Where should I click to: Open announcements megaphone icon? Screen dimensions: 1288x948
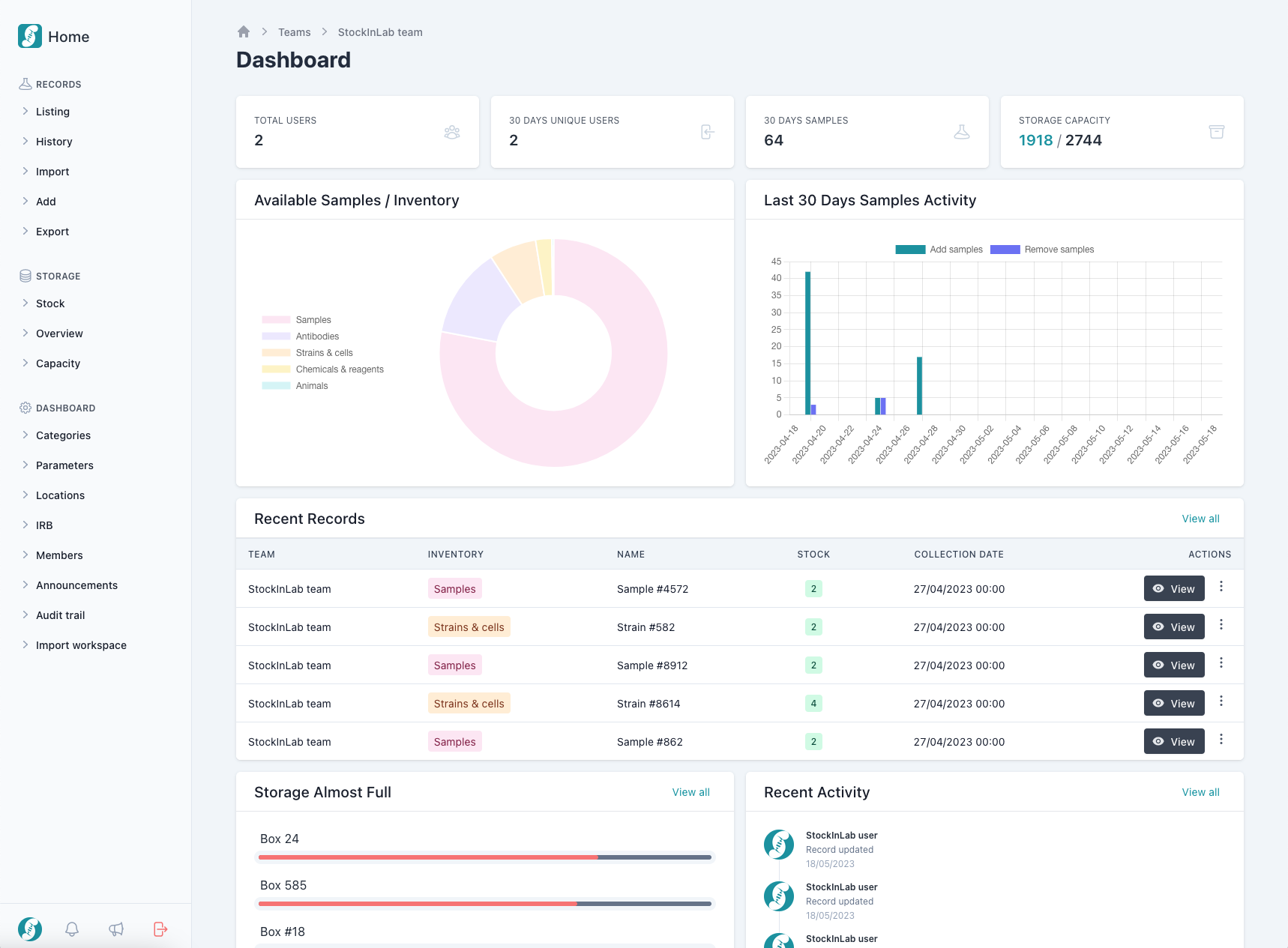pos(116,929)
